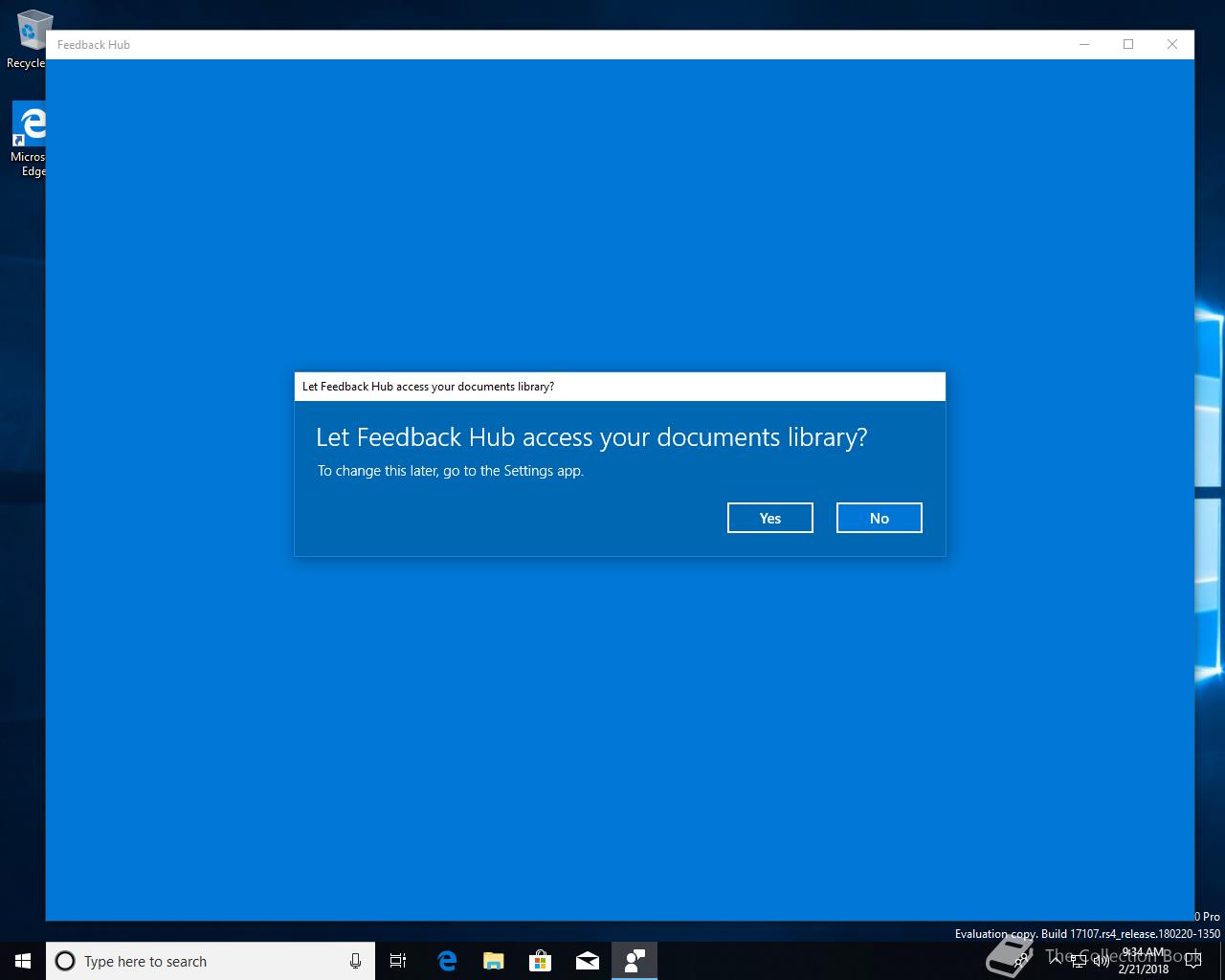Click the text 'To change this later, go to the Settings app.'

click(x=451, y=471)
